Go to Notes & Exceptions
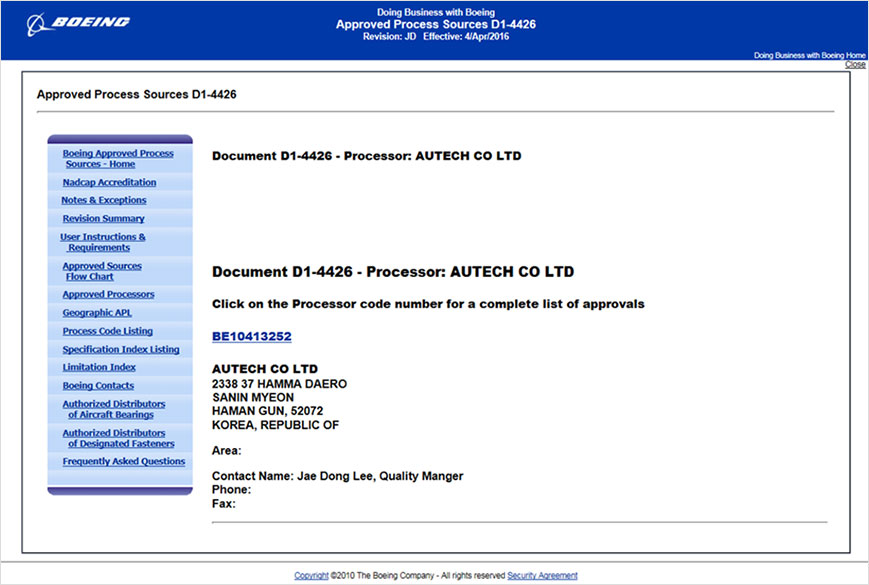The height and width of the screenshot is (585, 869). (x=104, y=200)
